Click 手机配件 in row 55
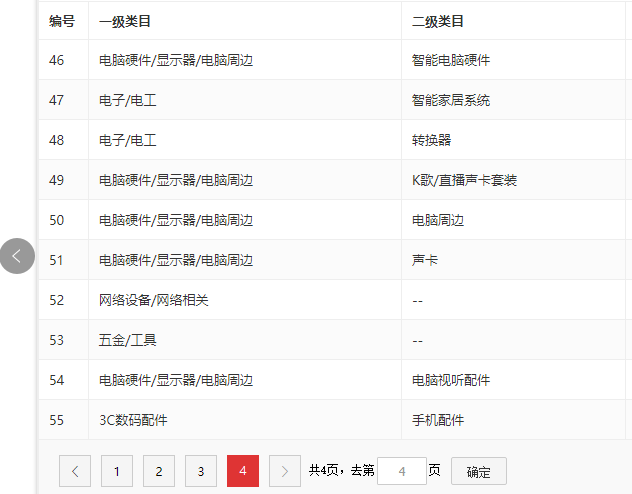The image size is (632, 494). 438,420
